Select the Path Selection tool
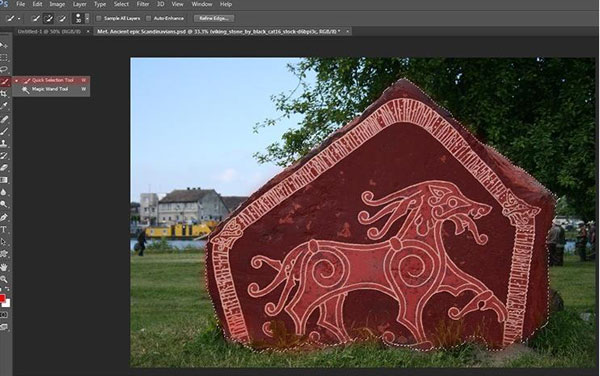 point(4,241)
